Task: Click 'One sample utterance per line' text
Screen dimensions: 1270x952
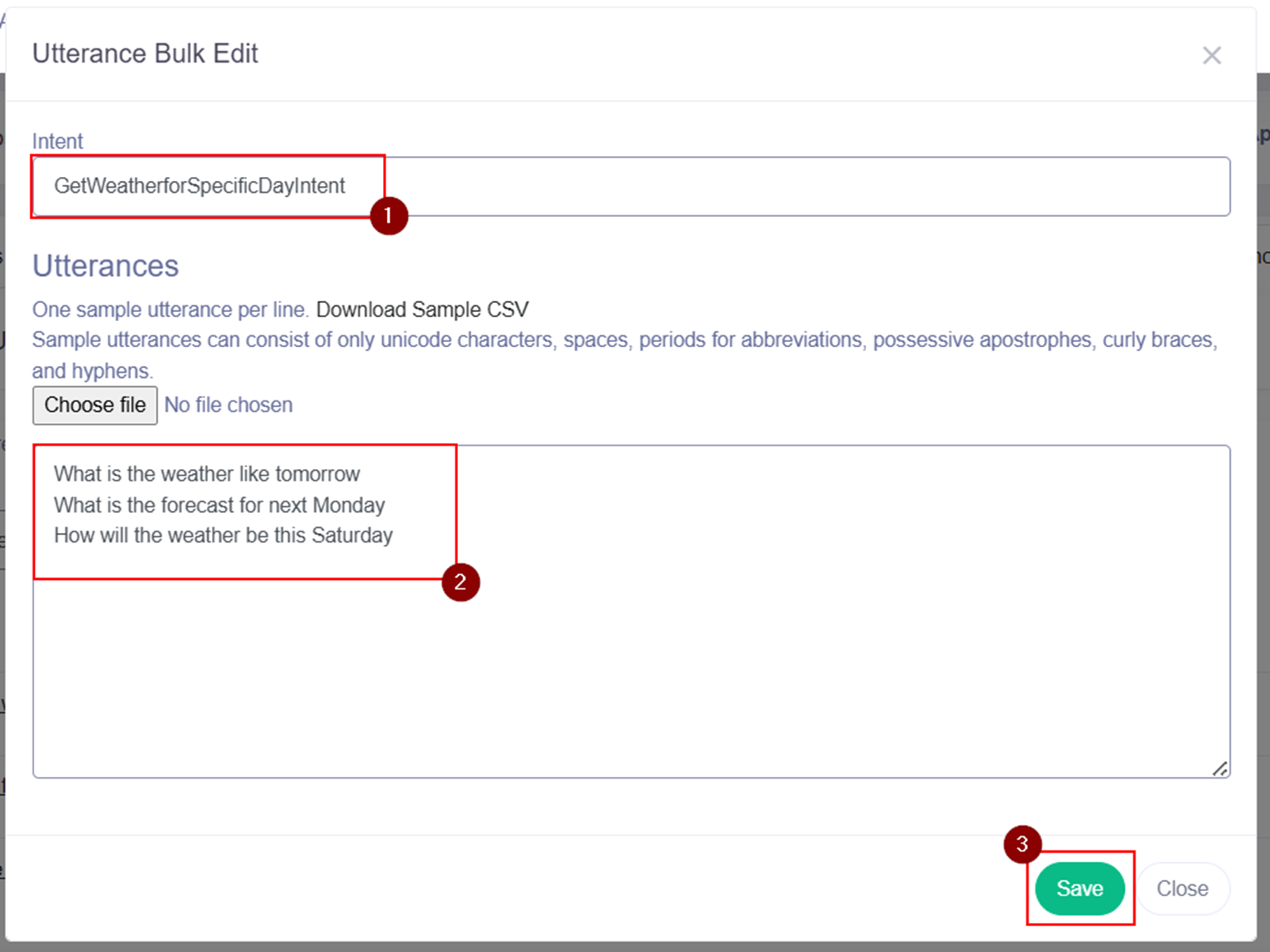Action: tap(170, 310)
